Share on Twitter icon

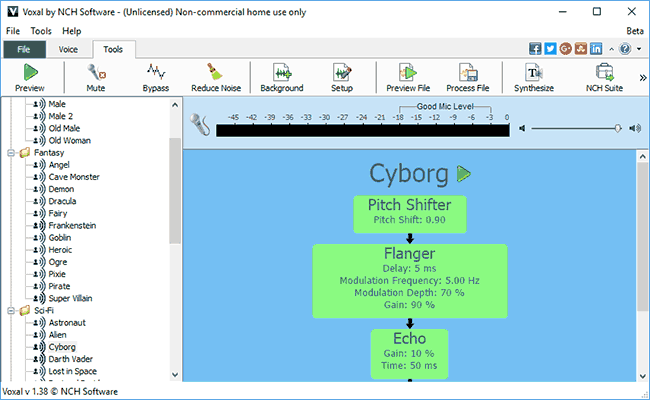[x=550, y=48]
